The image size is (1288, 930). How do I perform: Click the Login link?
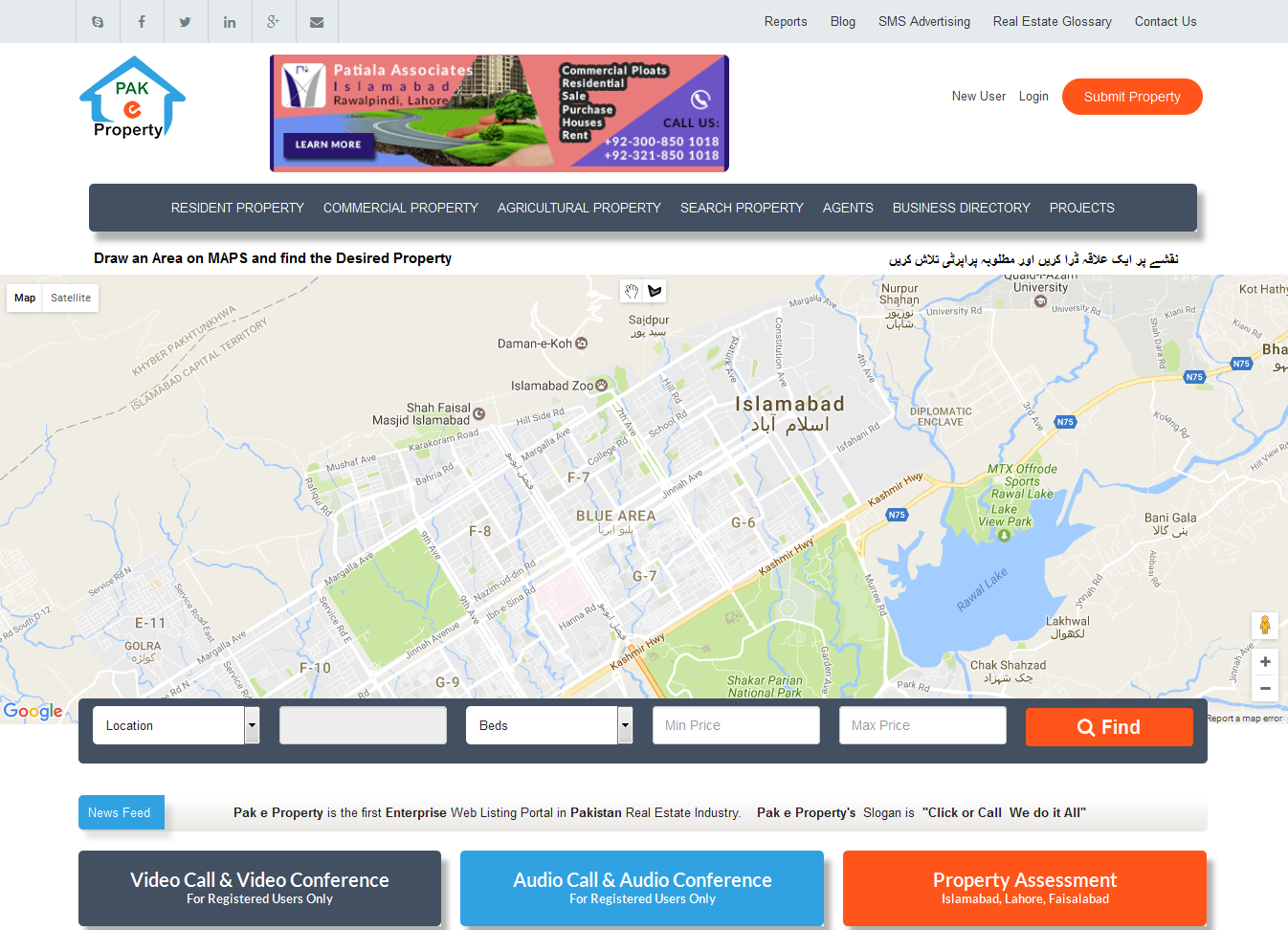(1033, 97)
